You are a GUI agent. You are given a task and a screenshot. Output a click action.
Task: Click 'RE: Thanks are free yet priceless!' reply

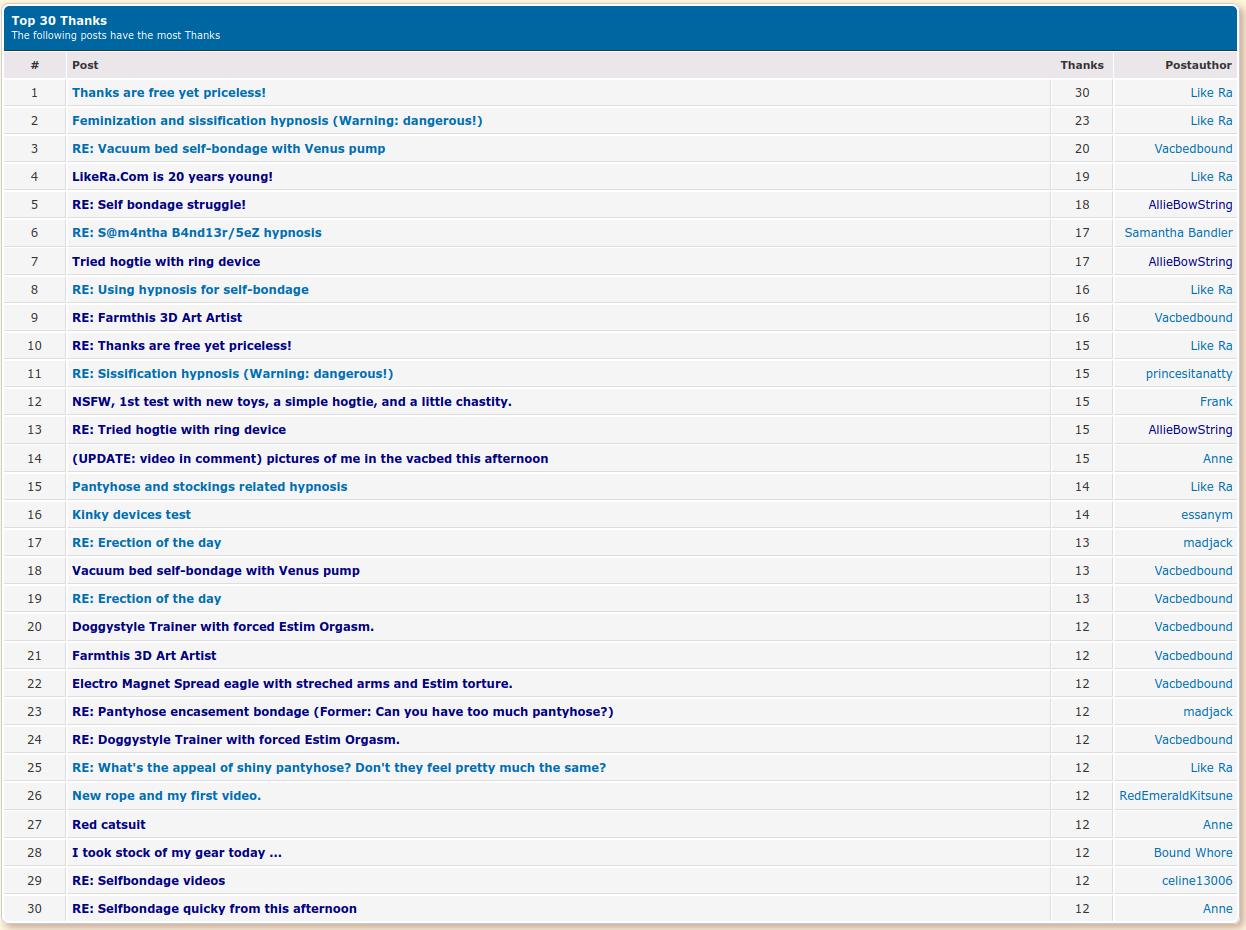pos(181,346)
